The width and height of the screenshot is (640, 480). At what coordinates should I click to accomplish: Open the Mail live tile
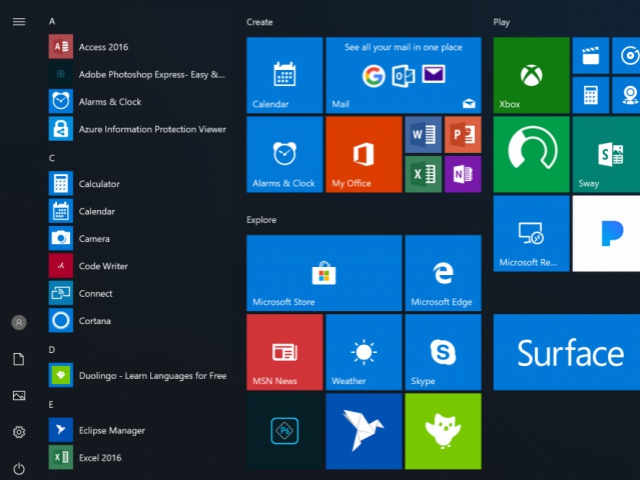[403, 76]
